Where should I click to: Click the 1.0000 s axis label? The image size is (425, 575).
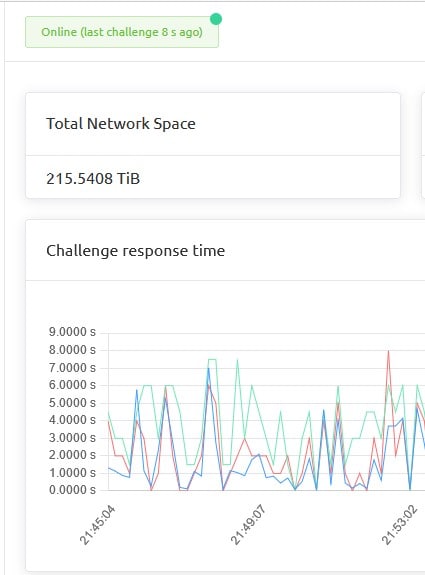72,473
